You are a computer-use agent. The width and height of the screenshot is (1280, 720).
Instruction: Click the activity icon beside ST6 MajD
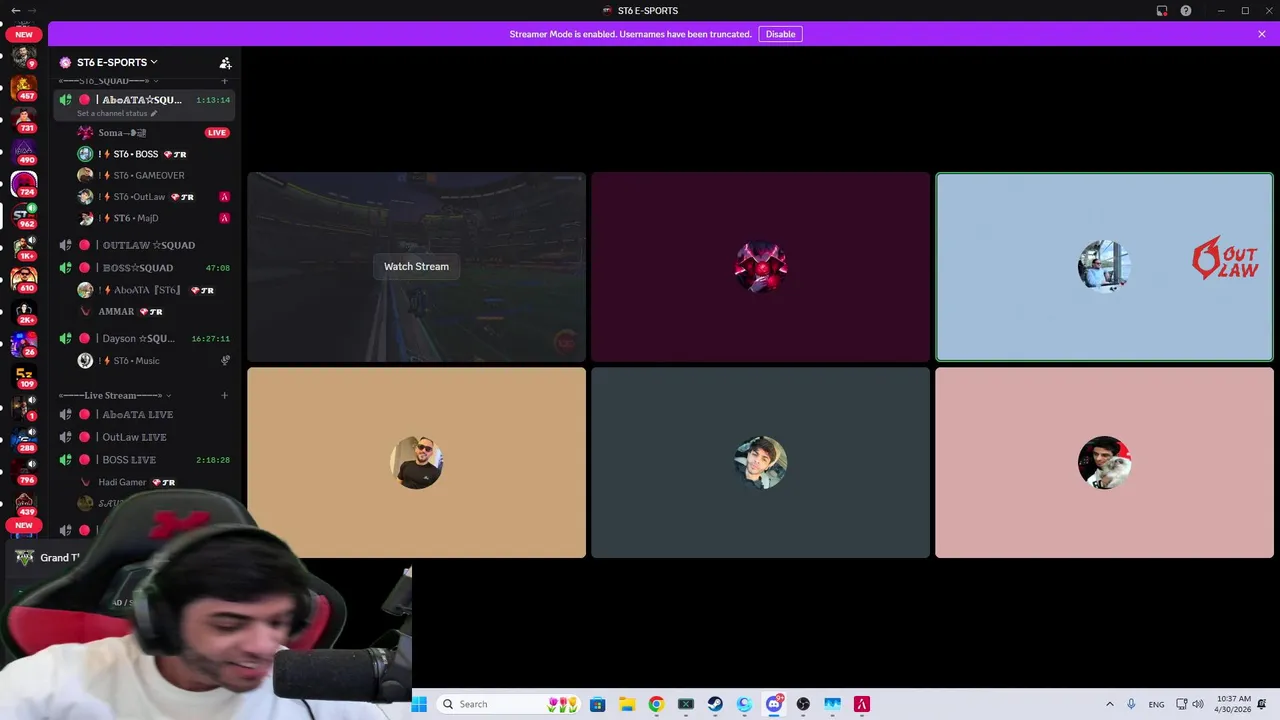click(224, 218)
